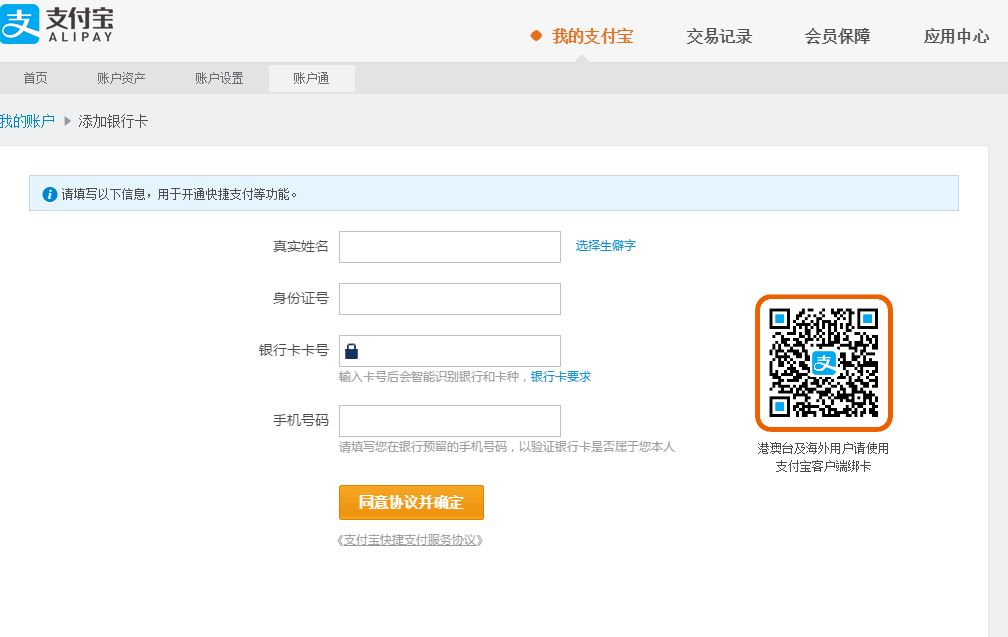The width and height of the screenshot is (1008, 637).
Task: Switch to 账户通 tab
Action: coord(312,78)
